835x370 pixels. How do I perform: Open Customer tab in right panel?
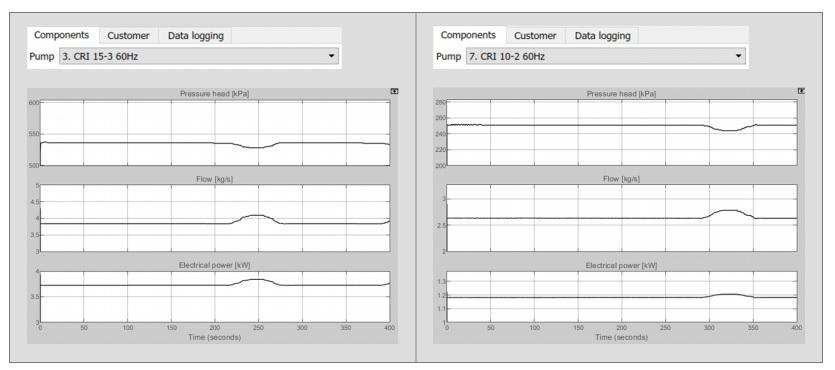pyautogui.click(x=535, y=36)
